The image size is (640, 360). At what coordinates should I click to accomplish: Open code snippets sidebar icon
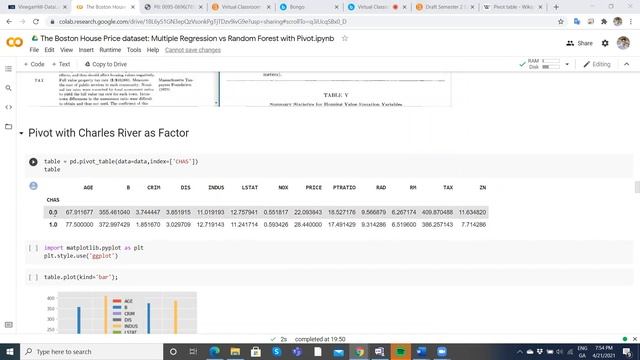point(8,107)
